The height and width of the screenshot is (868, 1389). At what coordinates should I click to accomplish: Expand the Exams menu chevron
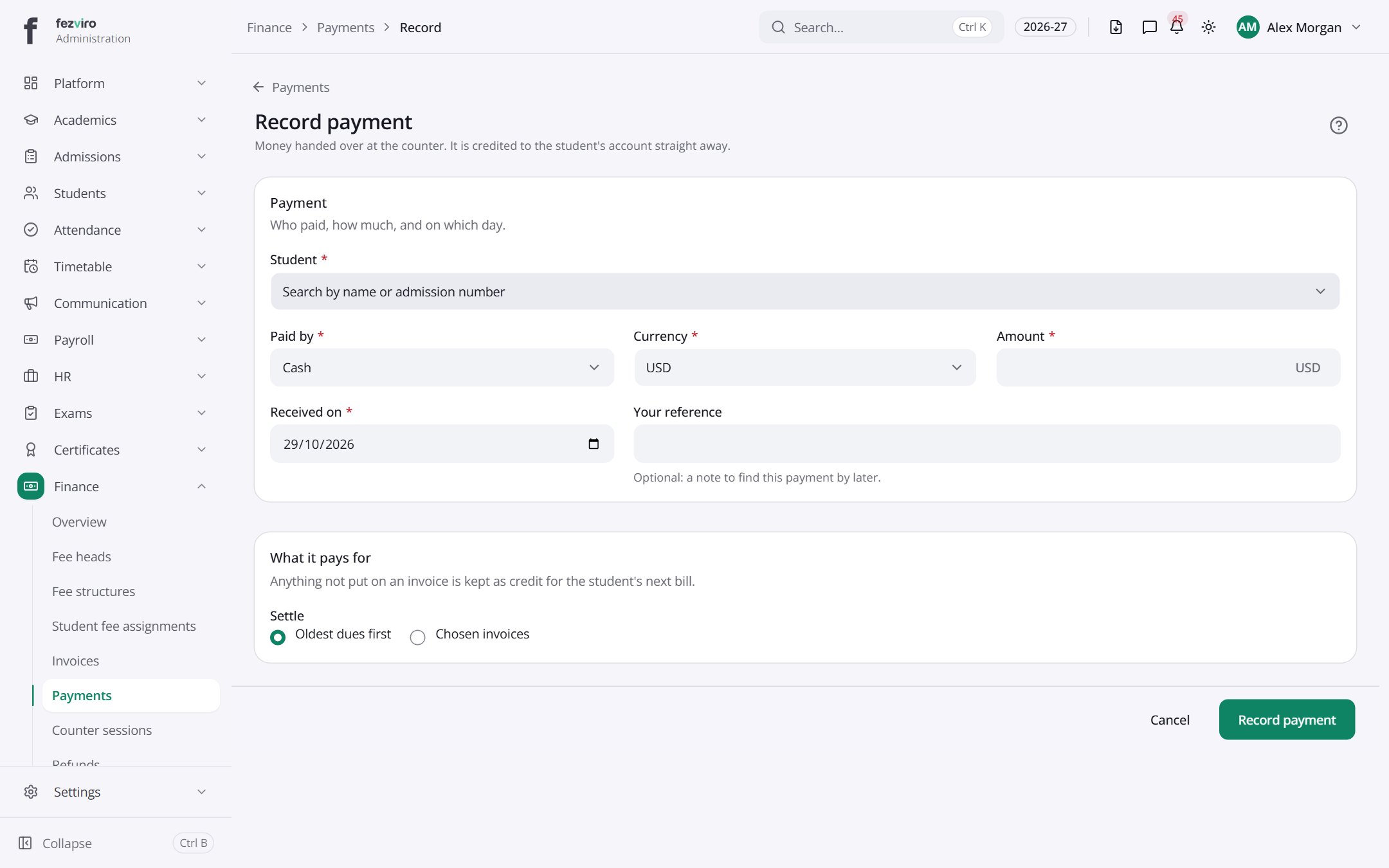(x=201, y=413)
